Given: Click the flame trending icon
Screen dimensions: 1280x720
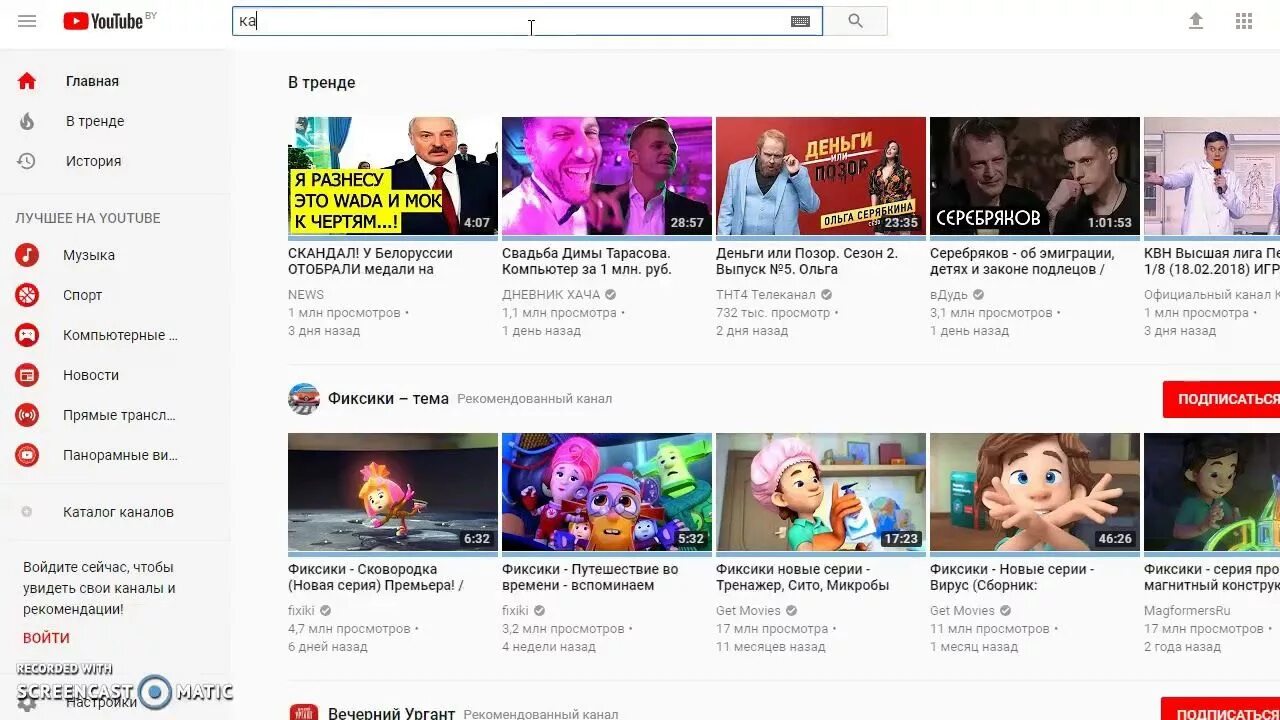Looking at the screenshot, I should (27, 121).
